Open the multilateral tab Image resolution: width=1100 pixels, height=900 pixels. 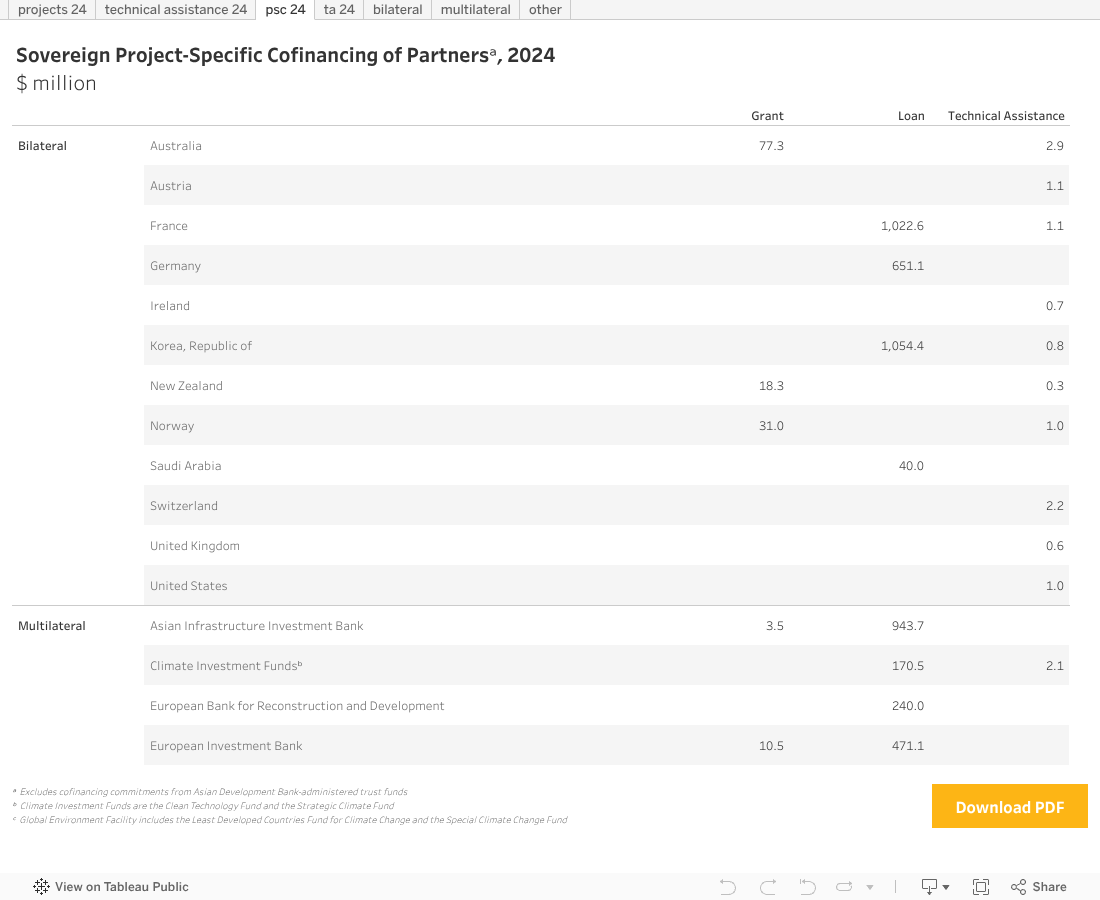(x=476, y=10)
